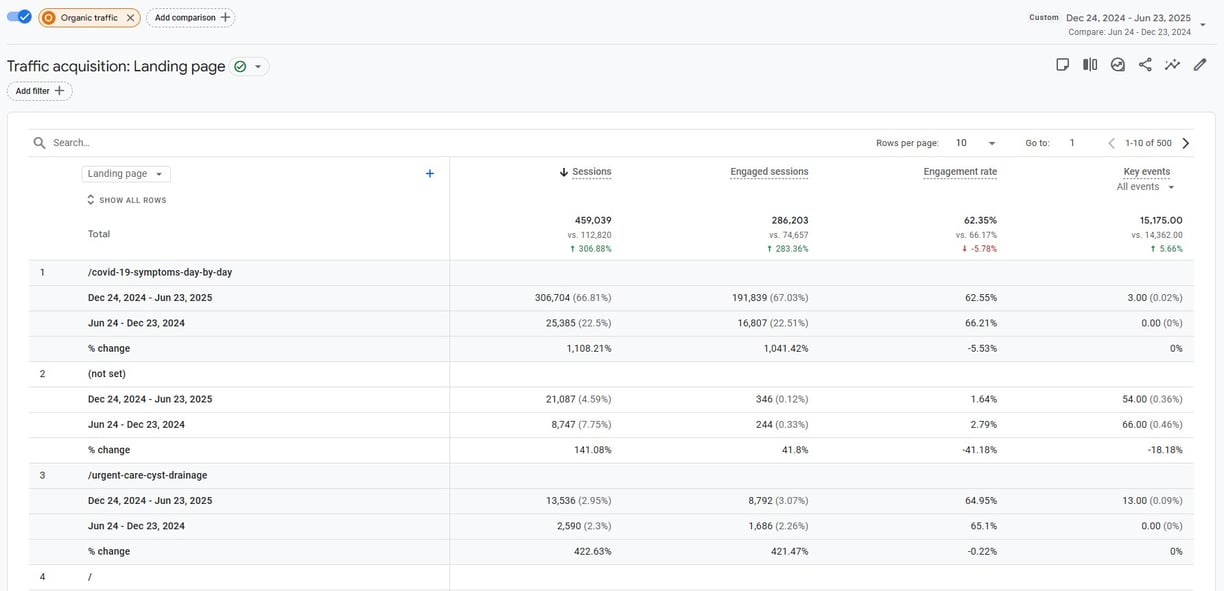Change the Rows per page dropdown
1224x591 pixels.
pyautogui.click(x=975, y=143)
